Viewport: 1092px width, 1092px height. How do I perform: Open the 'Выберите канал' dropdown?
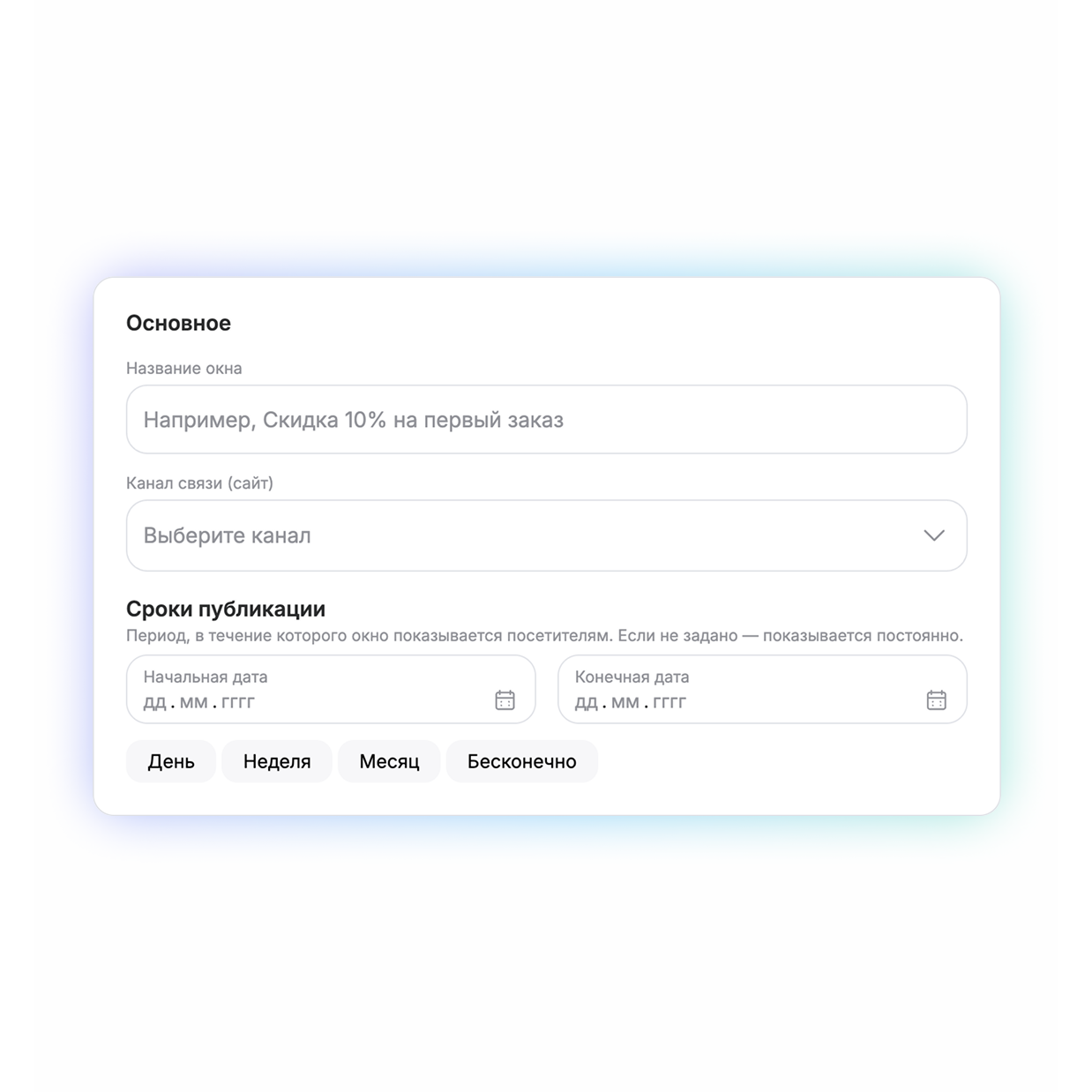[546, 535]
